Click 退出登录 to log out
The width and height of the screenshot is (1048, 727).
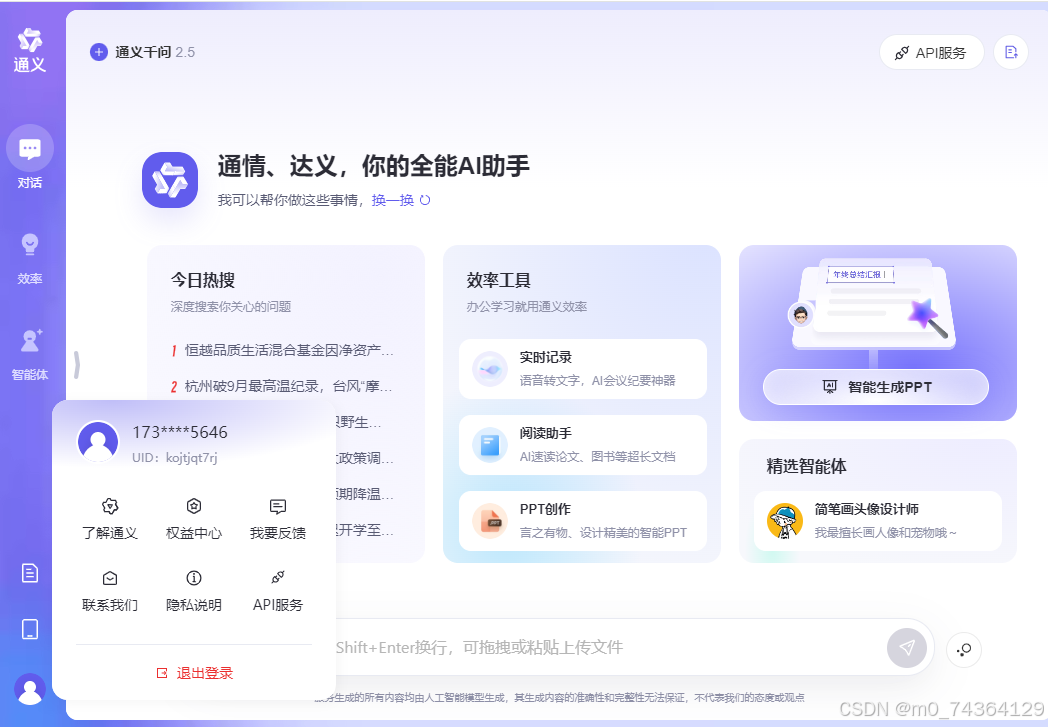[x=194, y=673]
